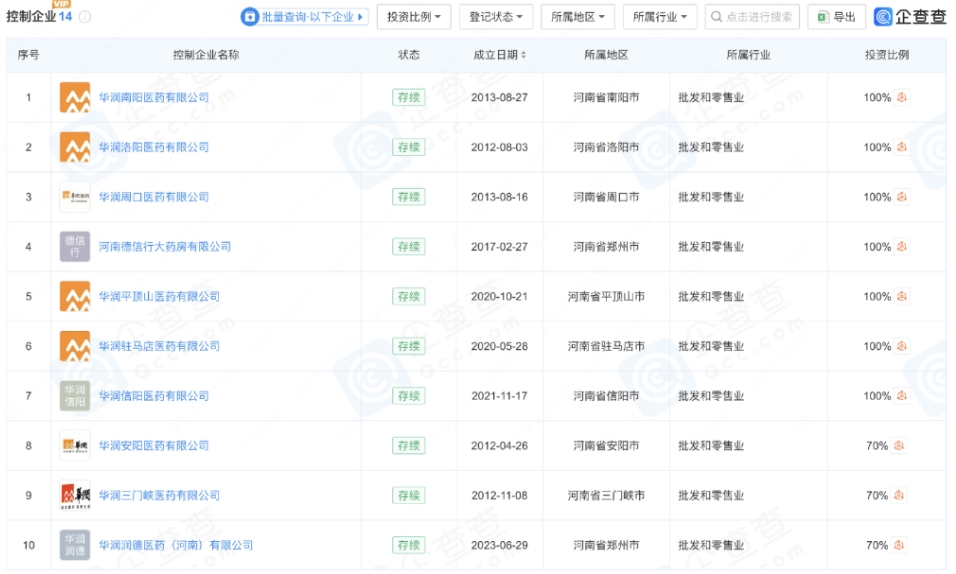956x574 pixels.
Task: Open the 华润周口医药有限公司 company link
Action: 154,197
